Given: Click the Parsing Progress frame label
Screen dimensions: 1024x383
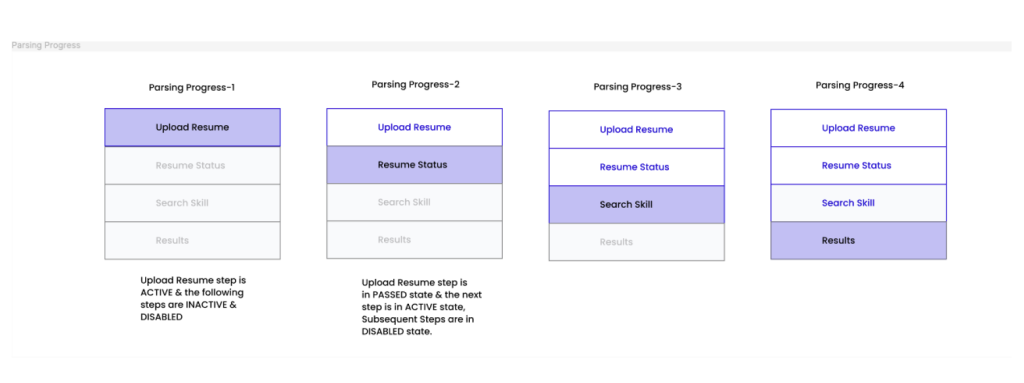Looking at the screenshot, I should (46, 46).
